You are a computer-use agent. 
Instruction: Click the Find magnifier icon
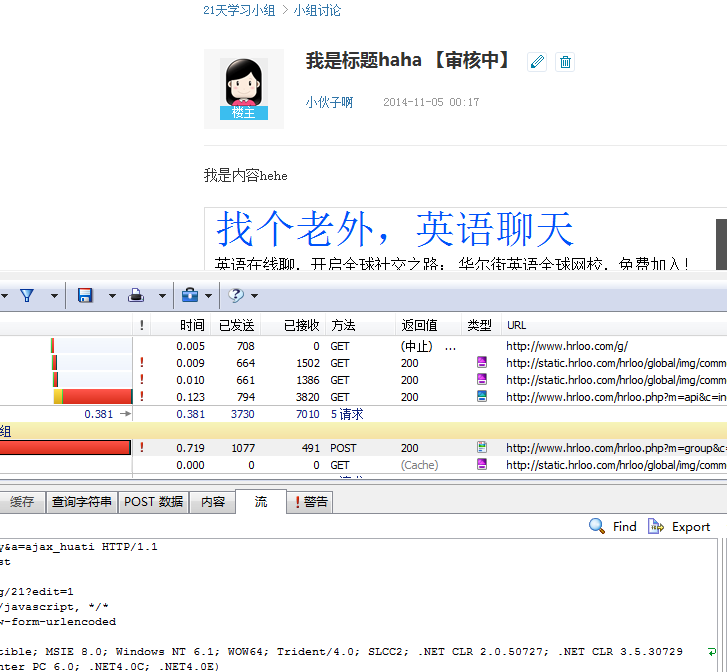pyautogui.click(x=596, y=526)
